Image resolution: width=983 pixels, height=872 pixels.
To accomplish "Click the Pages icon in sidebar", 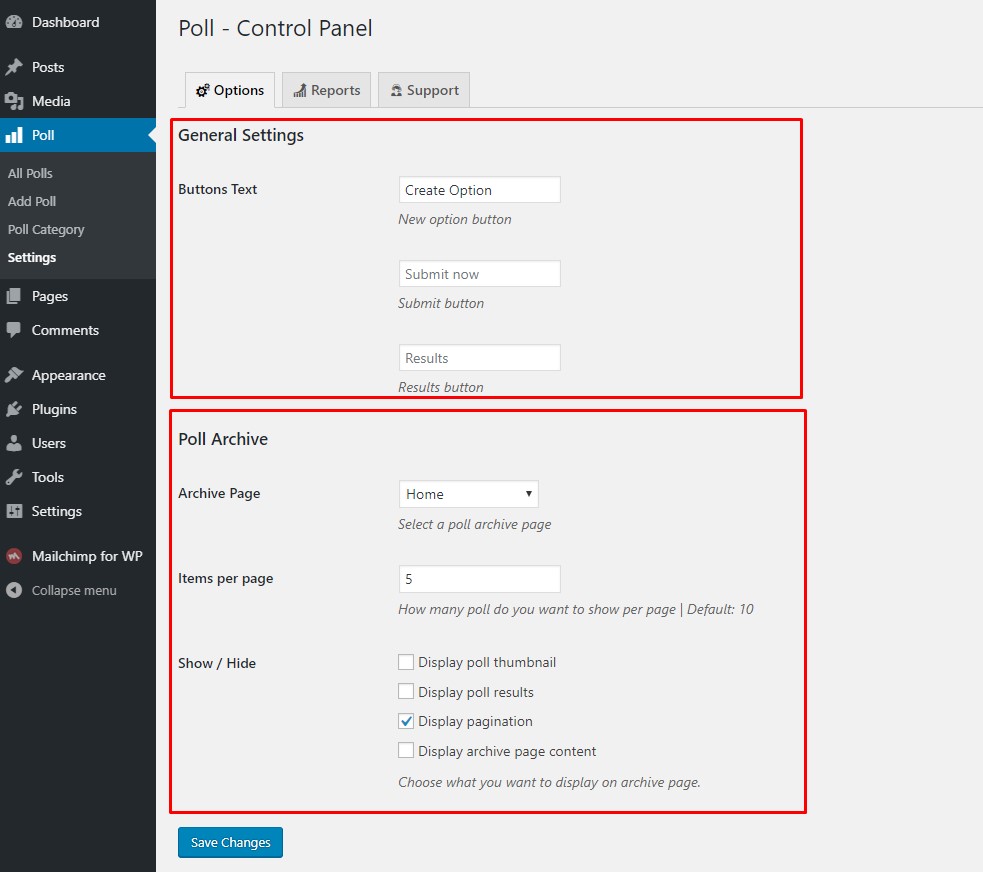I will pyautogui.click(x=14, y=296).
